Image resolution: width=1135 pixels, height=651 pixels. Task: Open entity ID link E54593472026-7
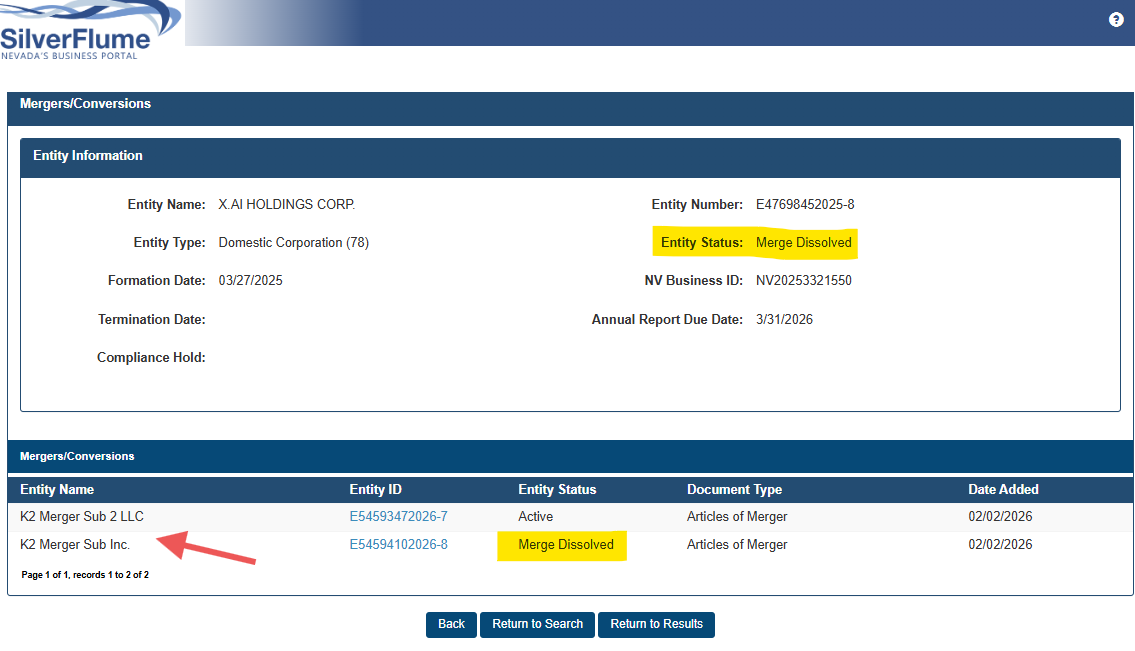[x=398, y=517]
